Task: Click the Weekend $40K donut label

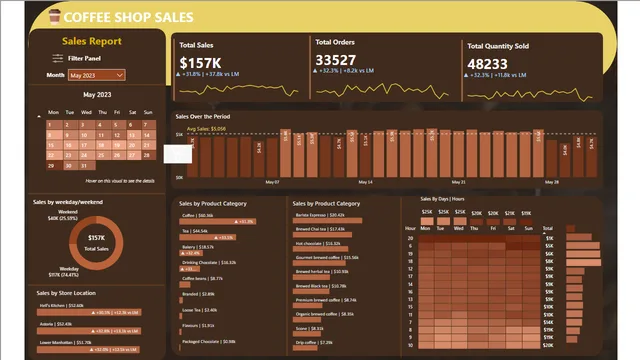Action: pyautogui.click(x=62, y=215)
